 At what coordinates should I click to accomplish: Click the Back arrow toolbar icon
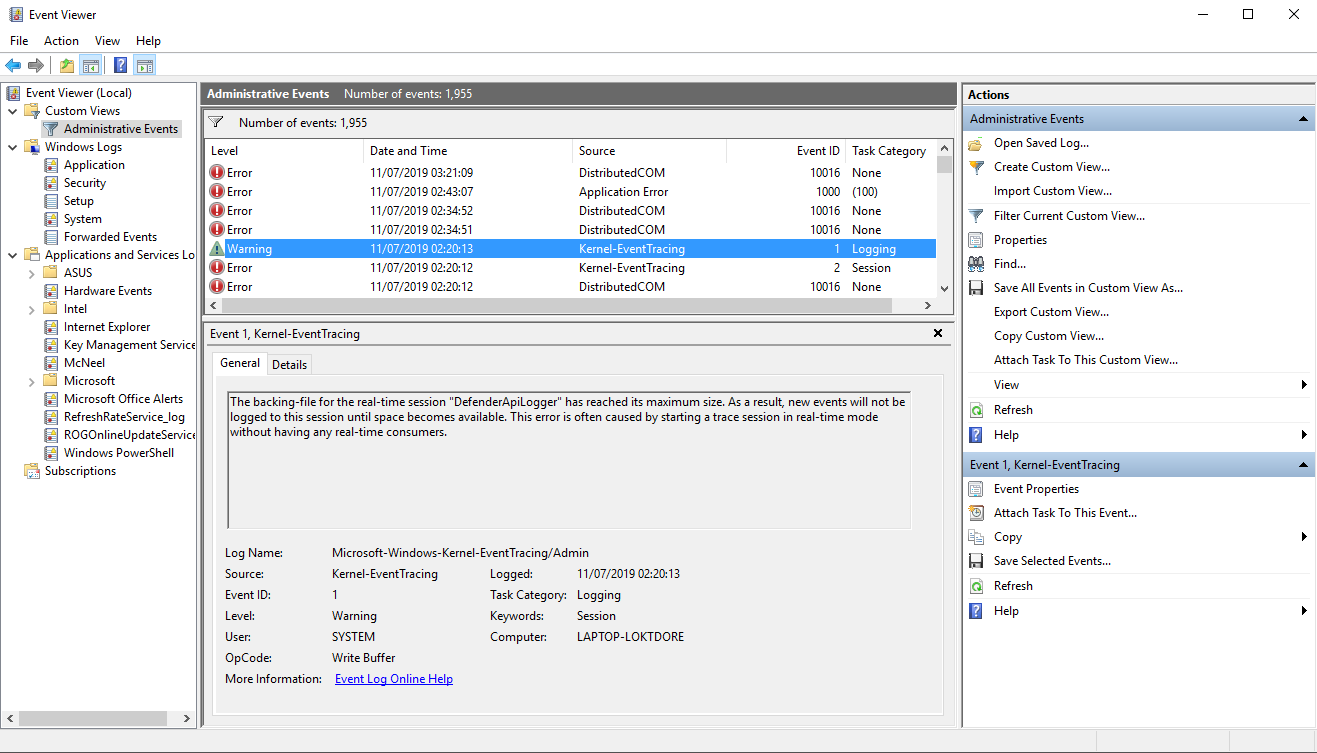(13, 66)
